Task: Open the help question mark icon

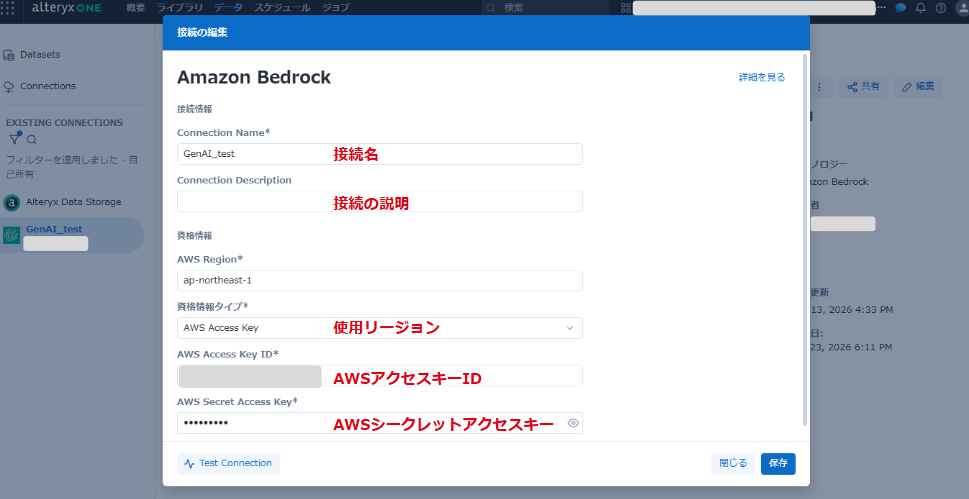Action: (941, 8)
